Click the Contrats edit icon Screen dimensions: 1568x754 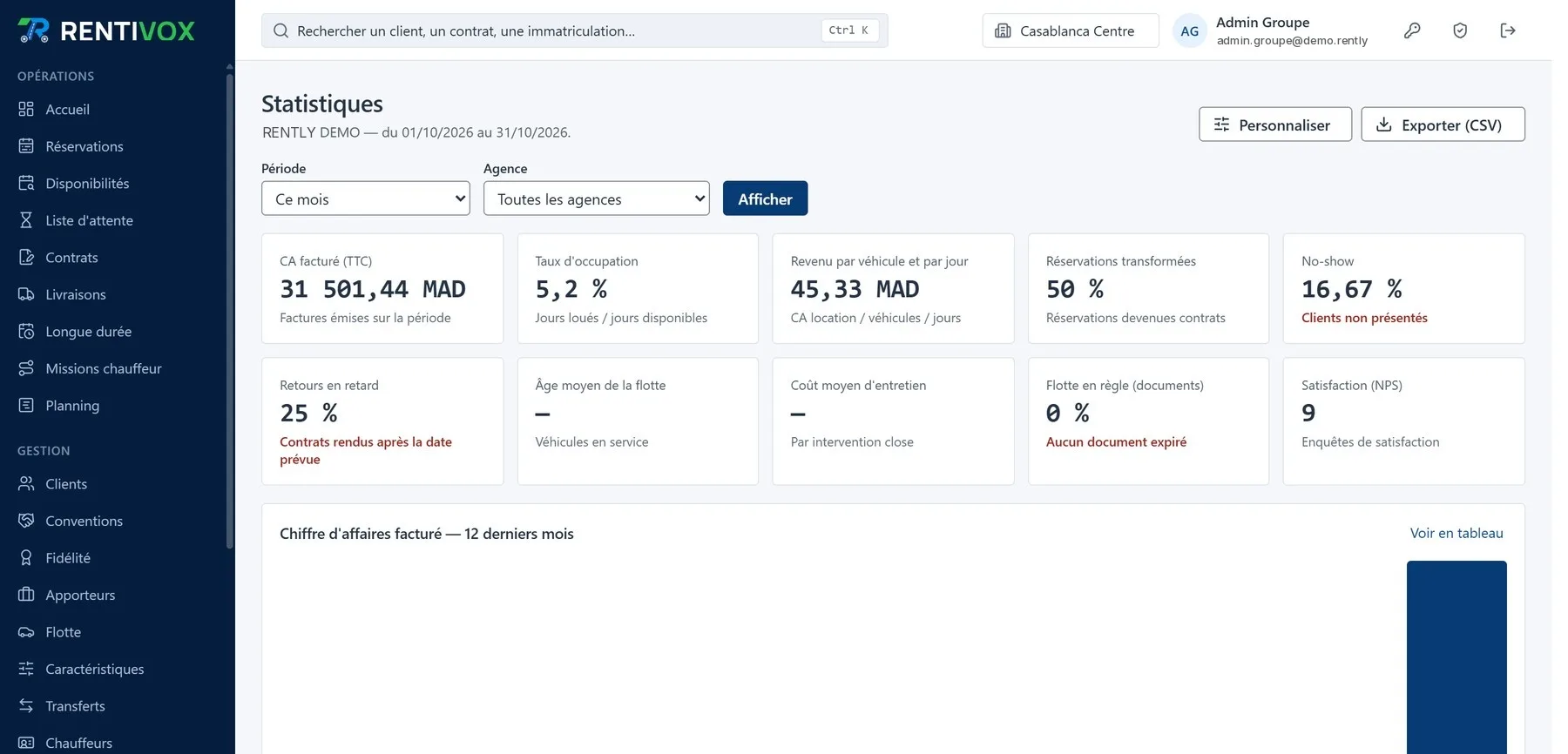click(x=26, y=257)
